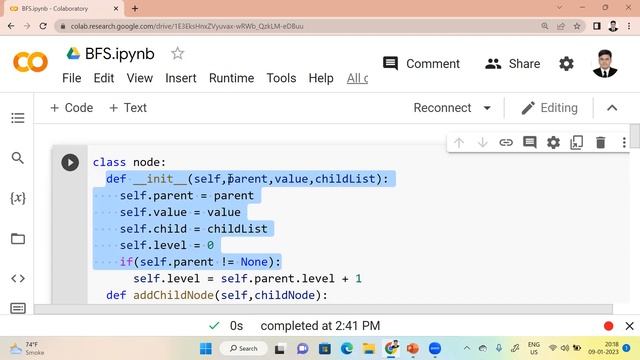Open the Tools menu
The height and width of the screenshot is (360, 640).
pyautogui.click(x=281, y=78)
